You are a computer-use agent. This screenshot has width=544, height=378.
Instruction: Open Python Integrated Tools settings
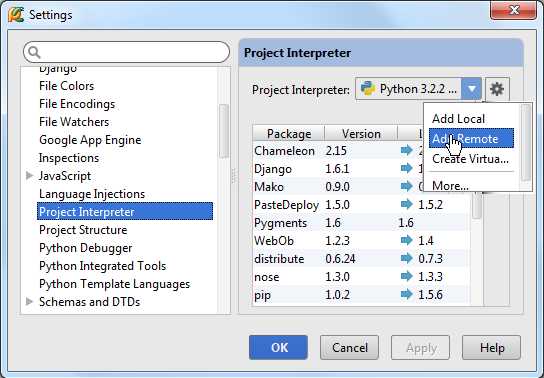coord(102,266)
